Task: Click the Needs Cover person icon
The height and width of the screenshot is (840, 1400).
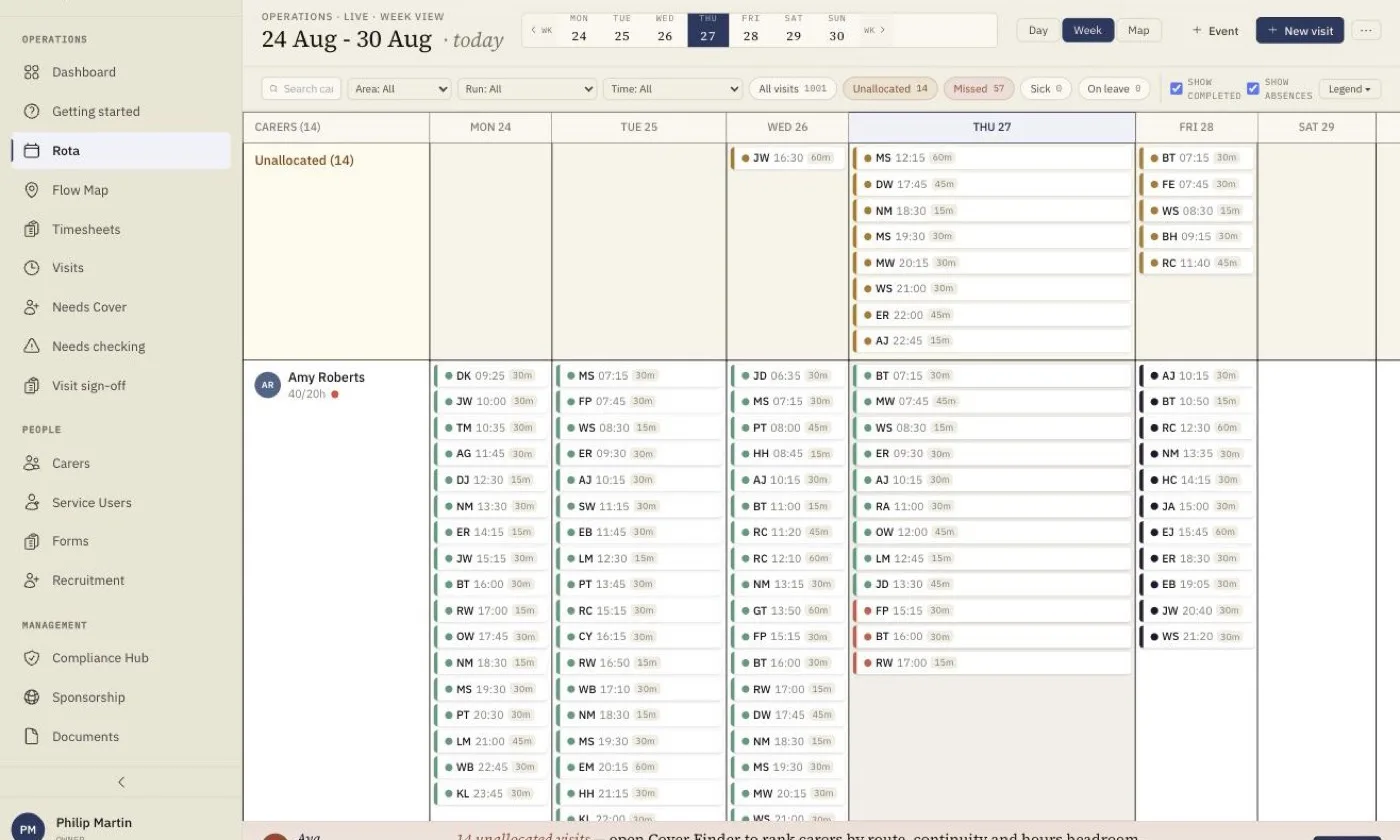Action: point(32,307)
